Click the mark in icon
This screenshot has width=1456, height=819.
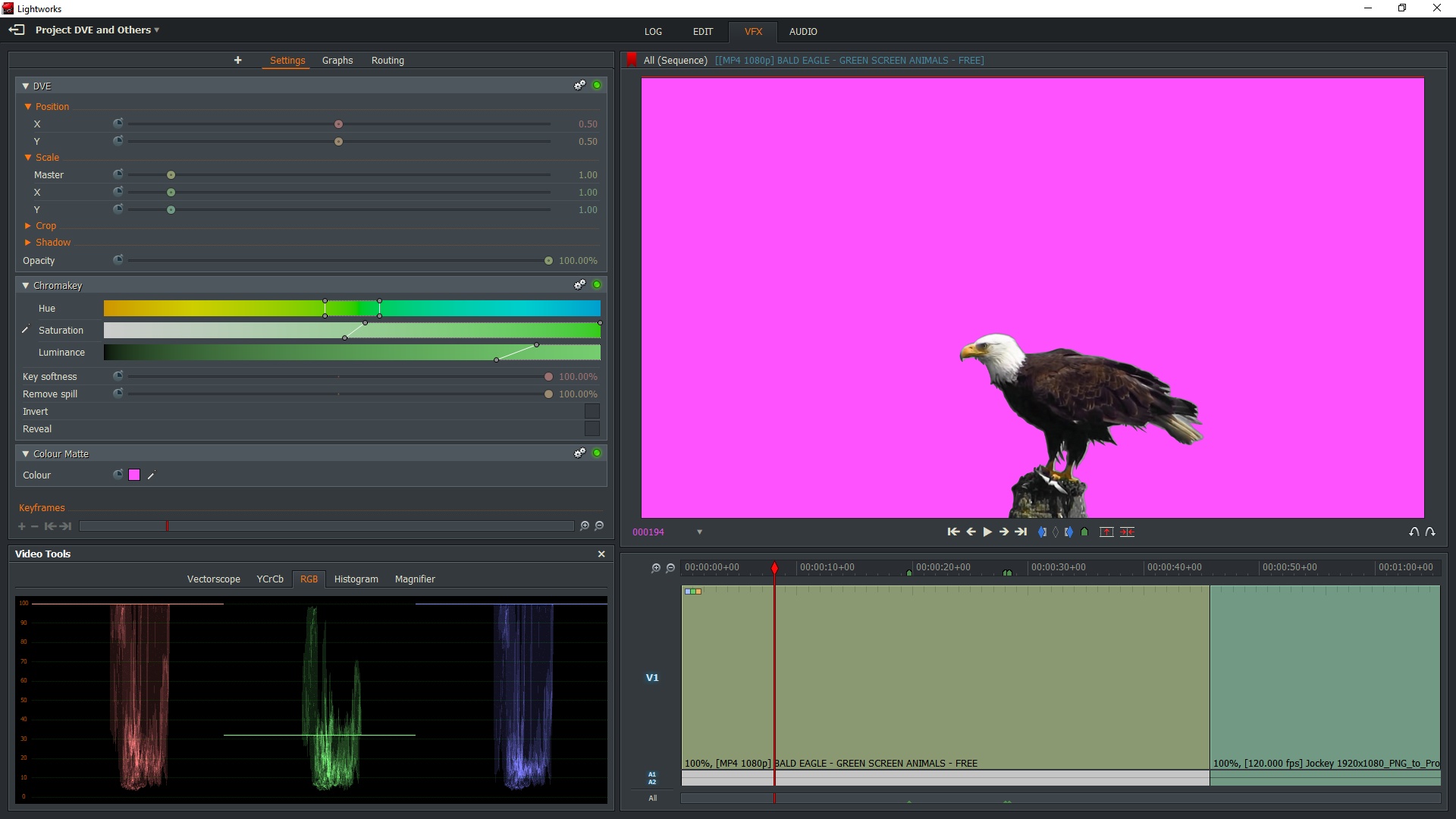click(1042, 532)
